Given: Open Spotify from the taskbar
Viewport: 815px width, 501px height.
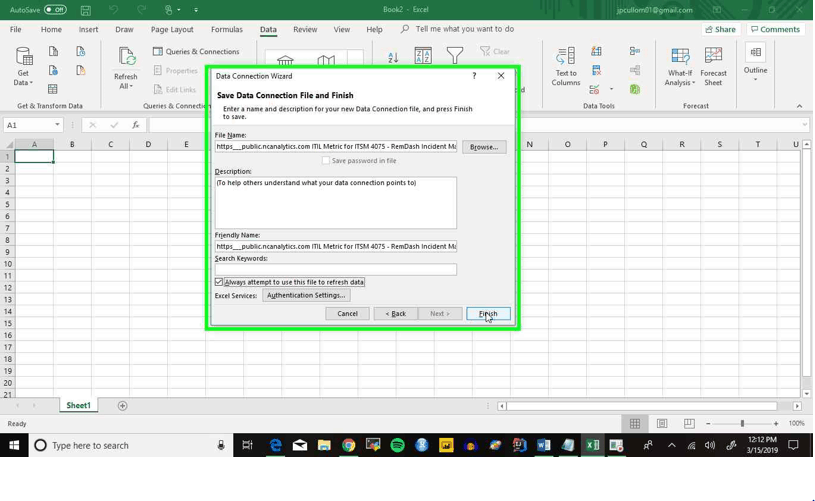Looking at the screenshot, I should [397, 445].
